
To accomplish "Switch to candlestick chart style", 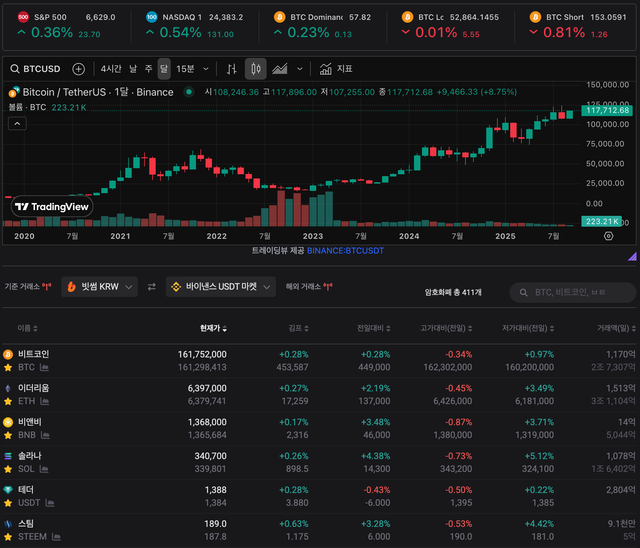I will 256,69.
